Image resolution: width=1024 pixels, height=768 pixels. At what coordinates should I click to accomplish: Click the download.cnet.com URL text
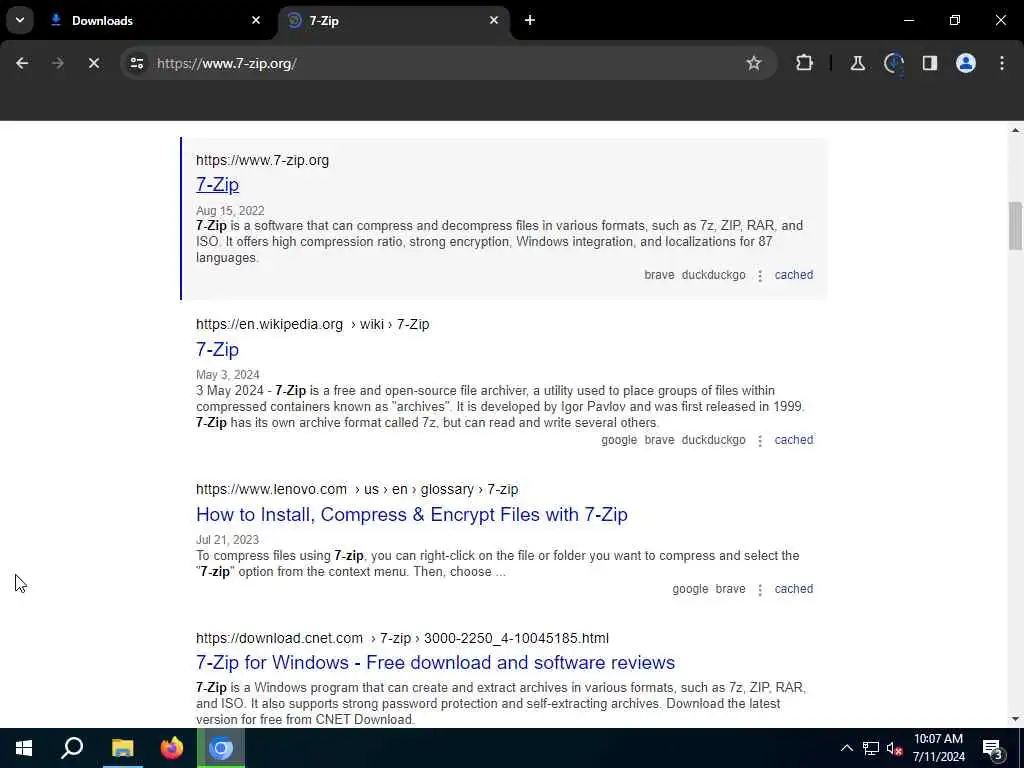pyautogui.click(x=402, y=639)
